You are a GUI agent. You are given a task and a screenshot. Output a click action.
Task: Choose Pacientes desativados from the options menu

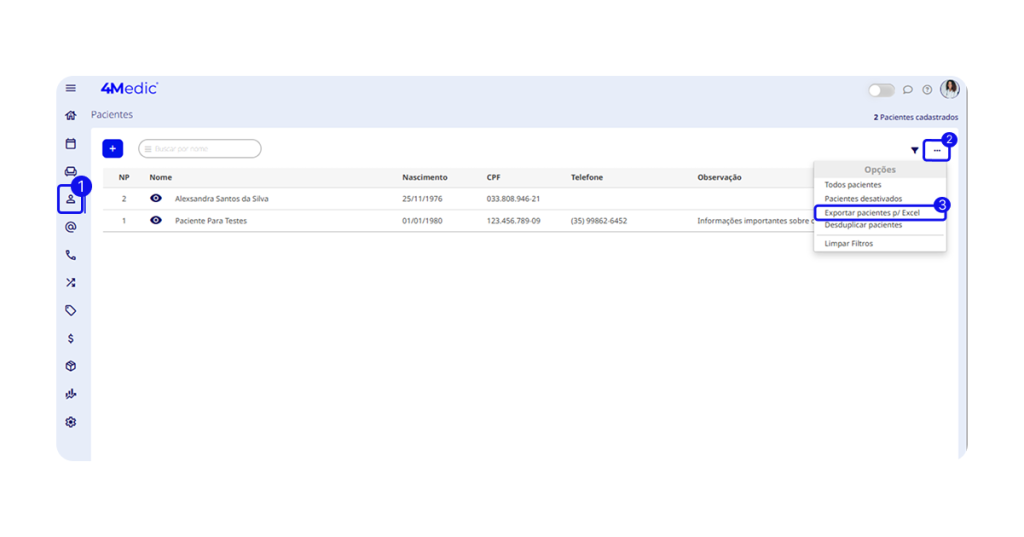(x=863, y=199)
